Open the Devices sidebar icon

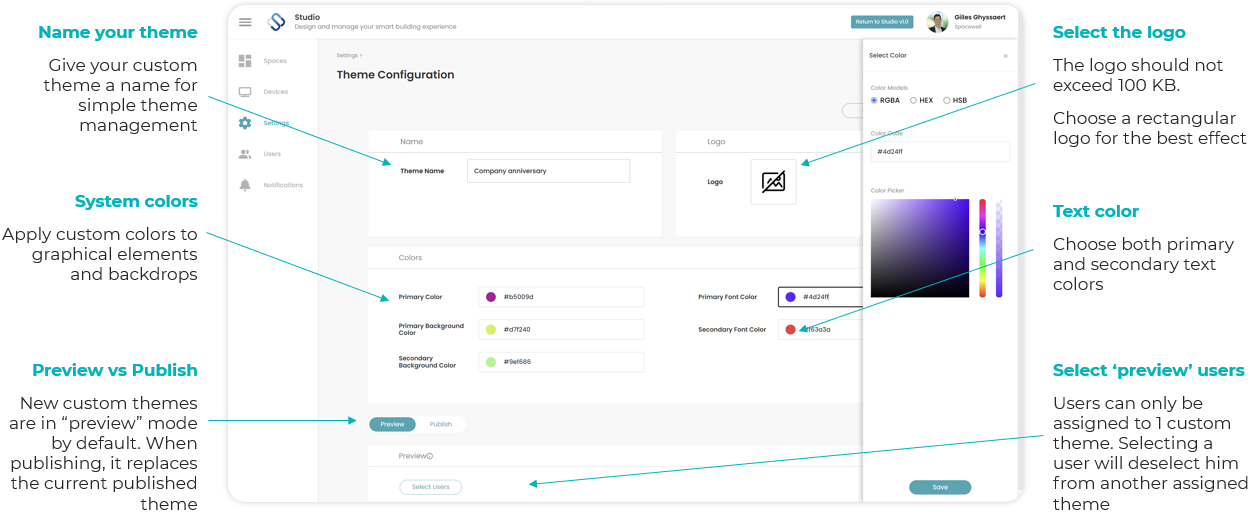click(245, 92)
